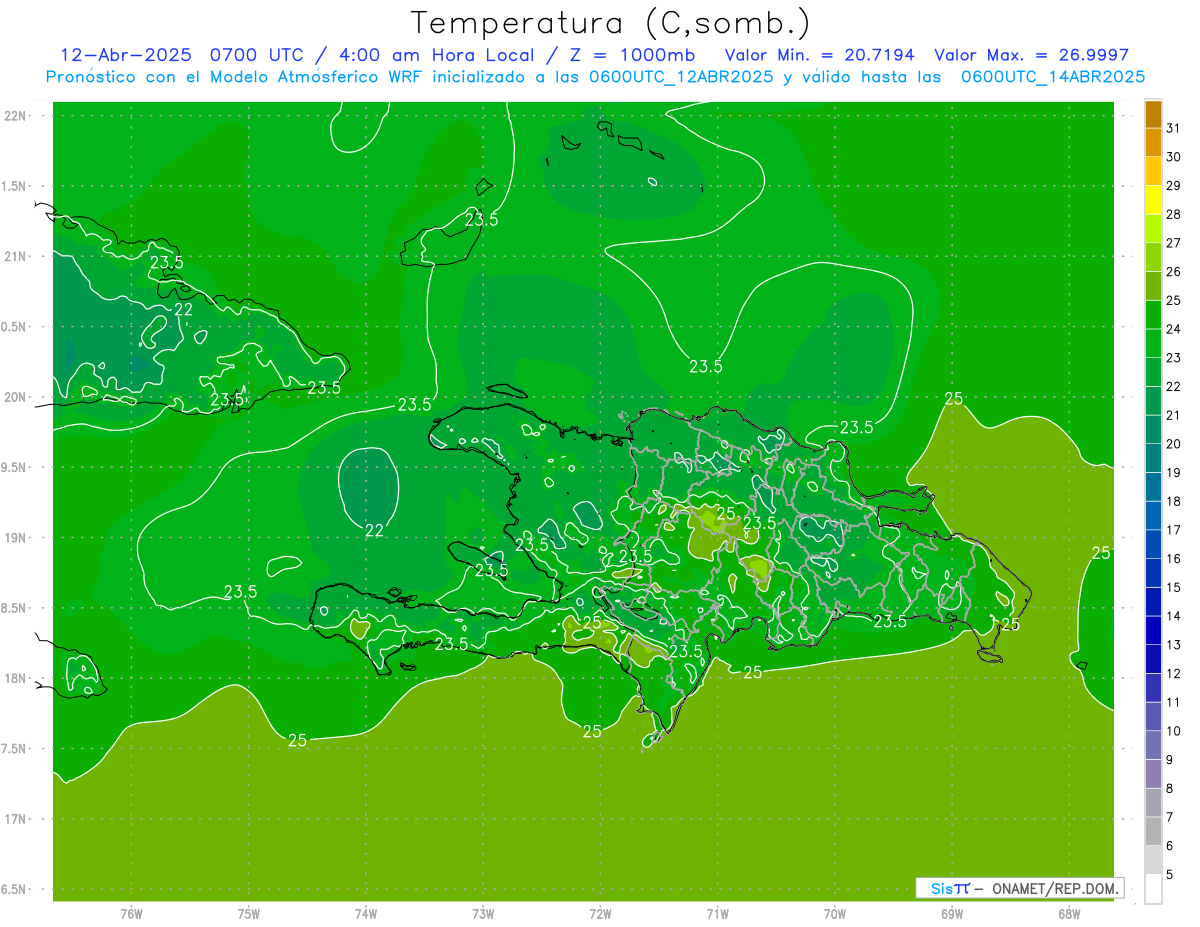Screen dimensions: 1200x927
Task: Click the legend value '10'
Action: click(1173, 731)
